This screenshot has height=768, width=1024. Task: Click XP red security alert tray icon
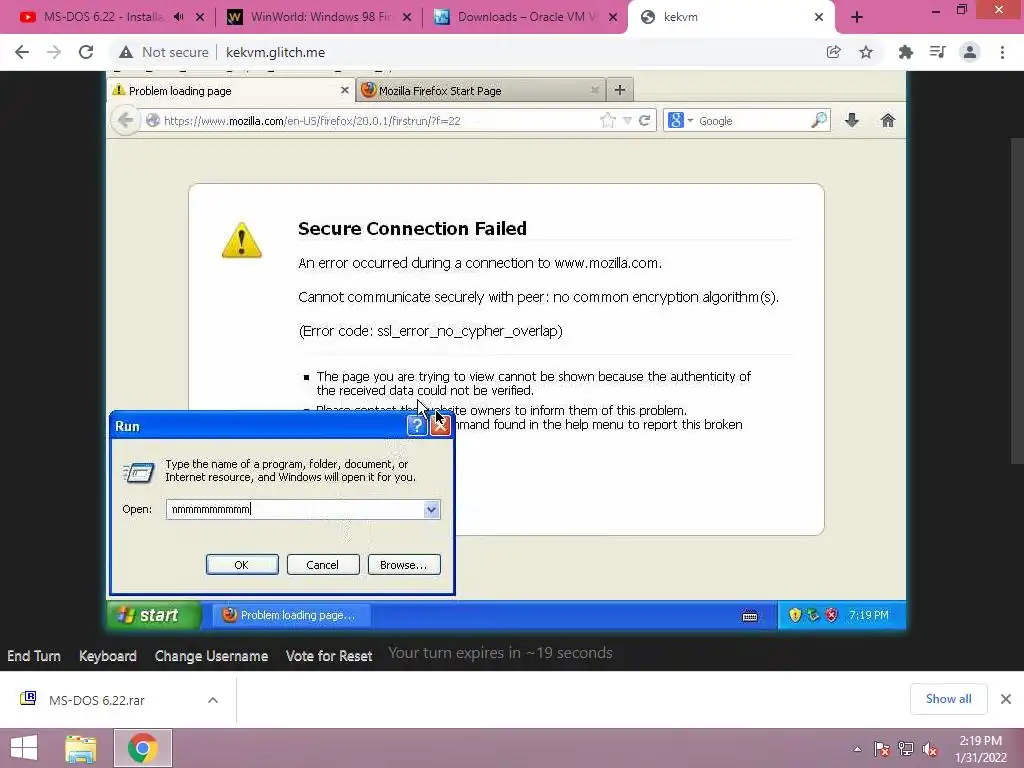[x=831, y=615]
